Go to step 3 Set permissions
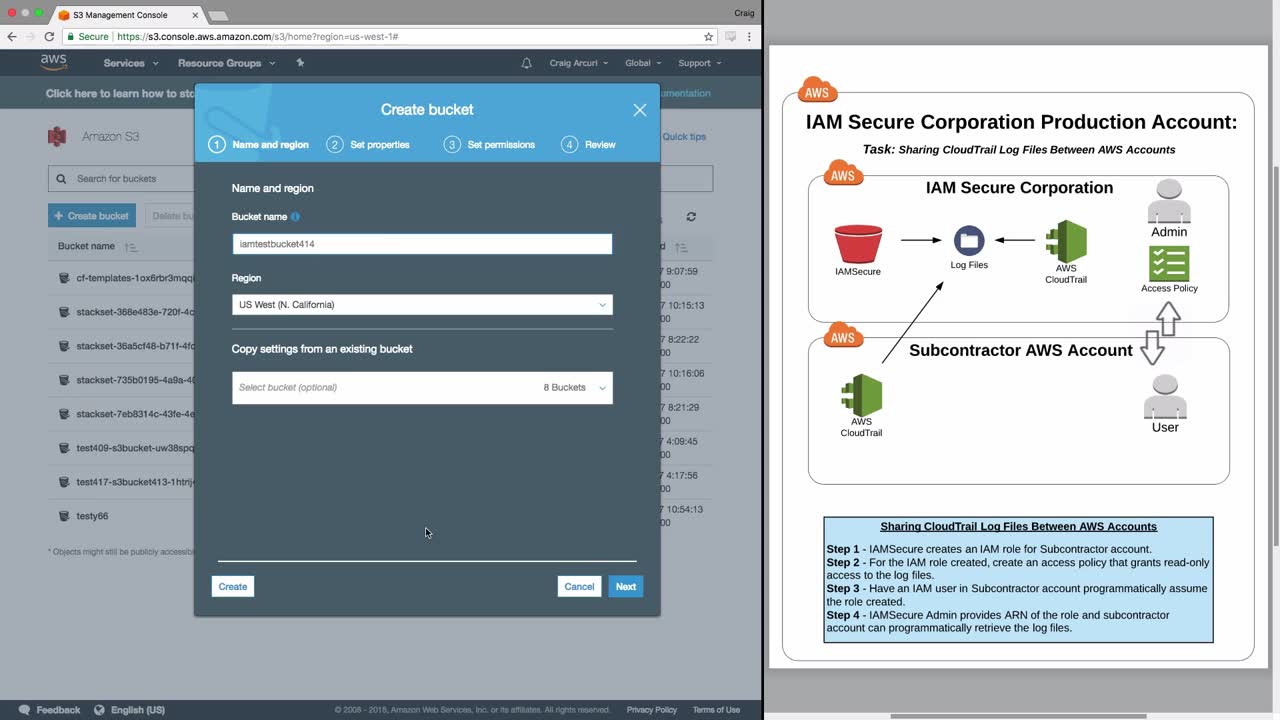Screen dimensions: 1280x720 (x=489, y=145)
